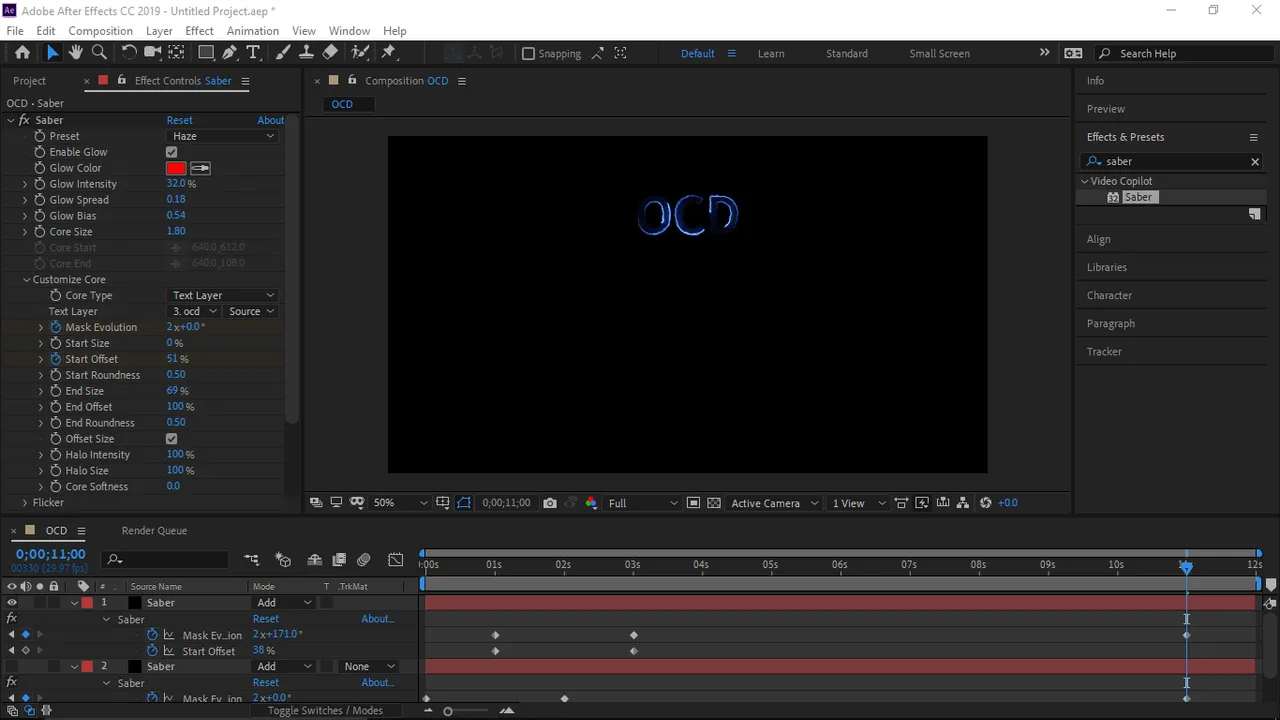Click the Home icon in toolbar
This screenshot has width=1280, height=720.
pyautogui.click(x=22, y=53)
